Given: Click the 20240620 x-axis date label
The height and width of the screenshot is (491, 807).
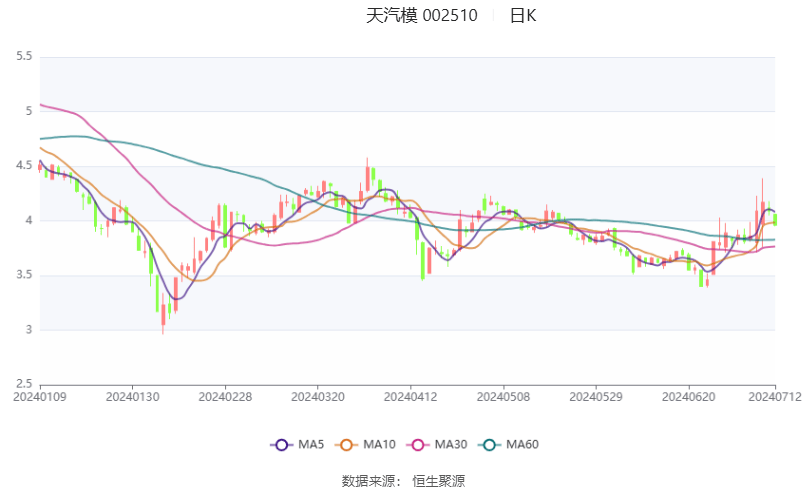Looking at the screenshot, I should tap(688, 397).
